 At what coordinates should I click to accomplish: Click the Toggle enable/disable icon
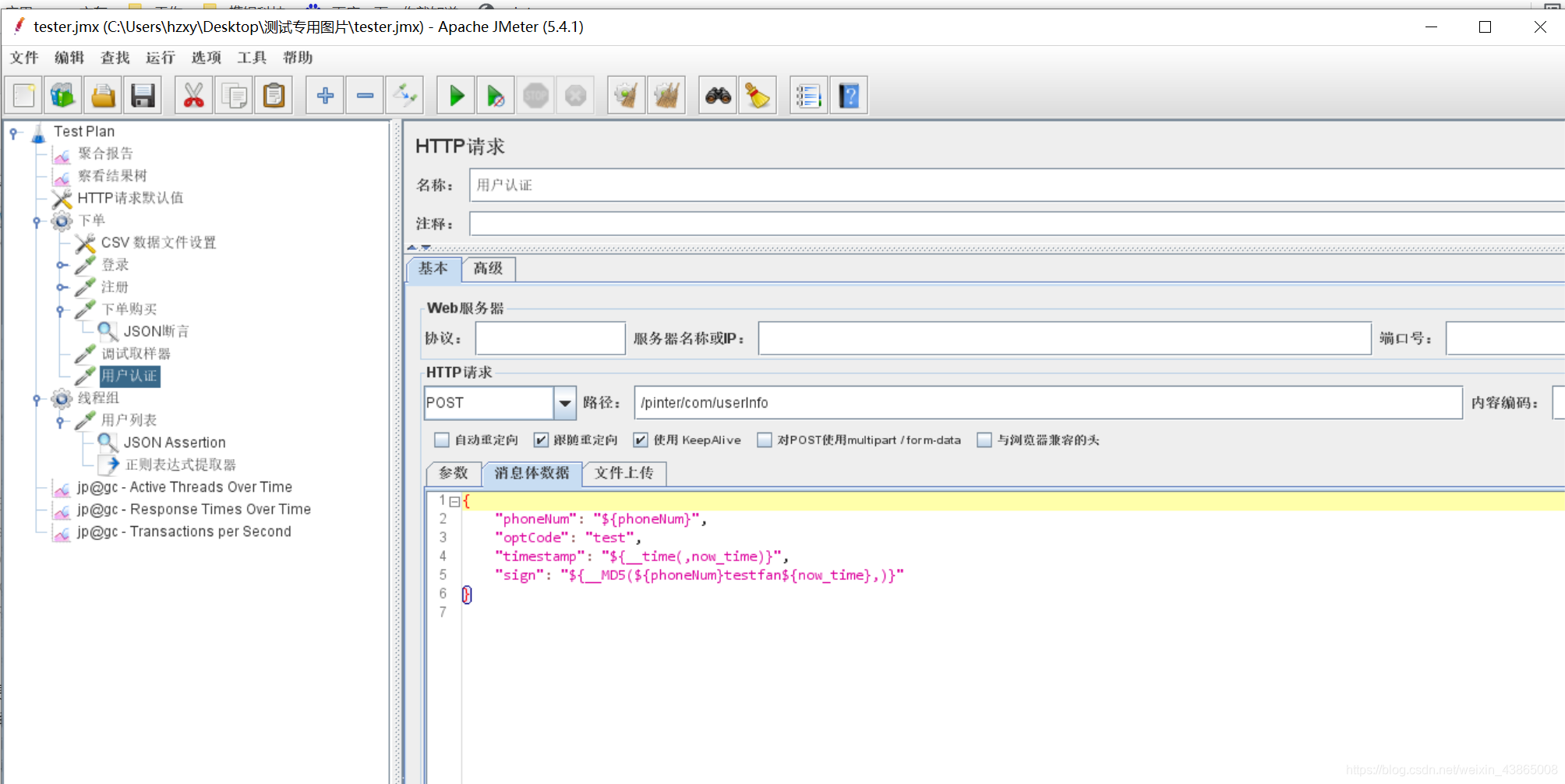404,96
